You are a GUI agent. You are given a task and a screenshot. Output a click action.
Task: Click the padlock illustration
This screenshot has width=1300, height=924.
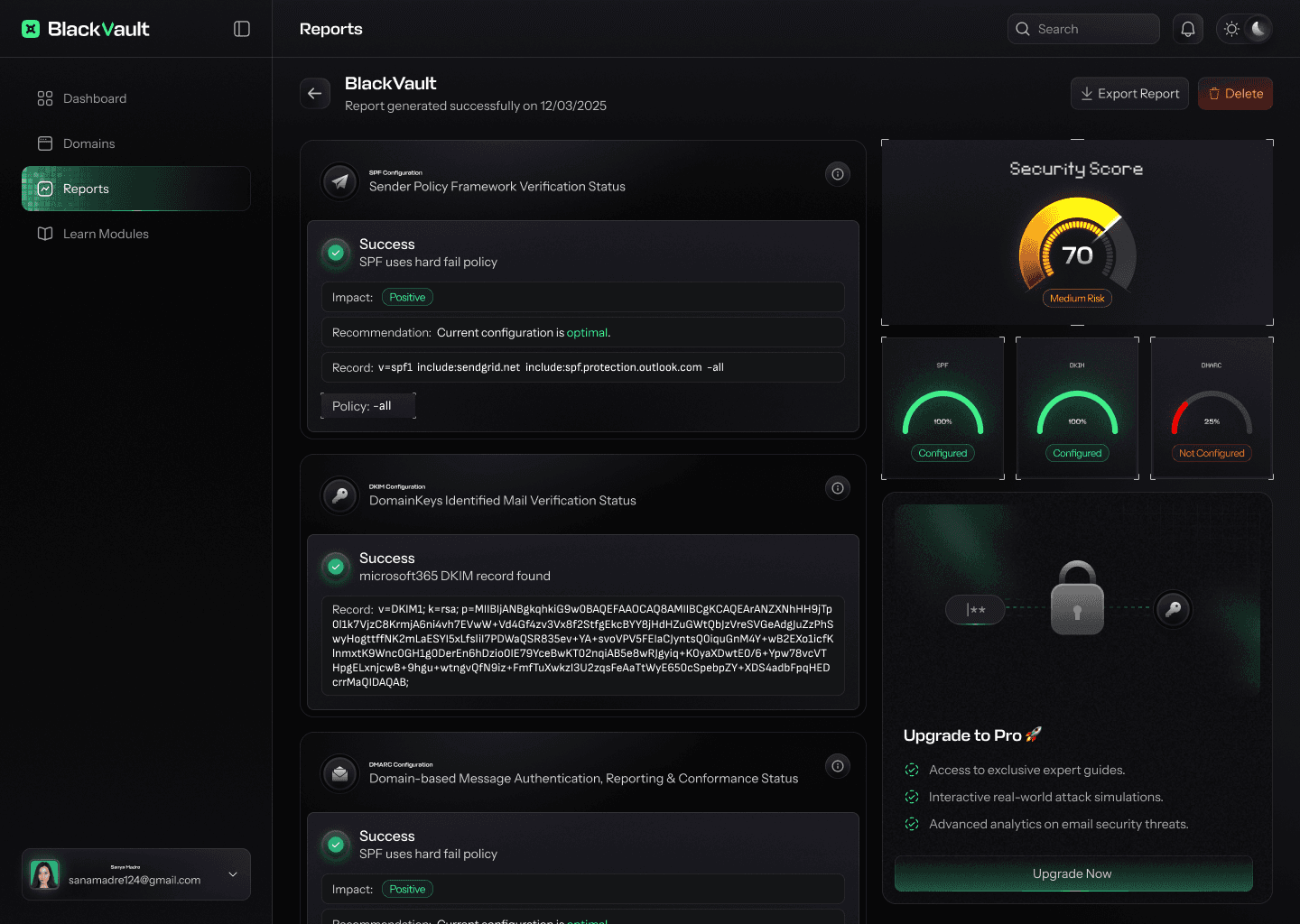[x=1077, y=598]
